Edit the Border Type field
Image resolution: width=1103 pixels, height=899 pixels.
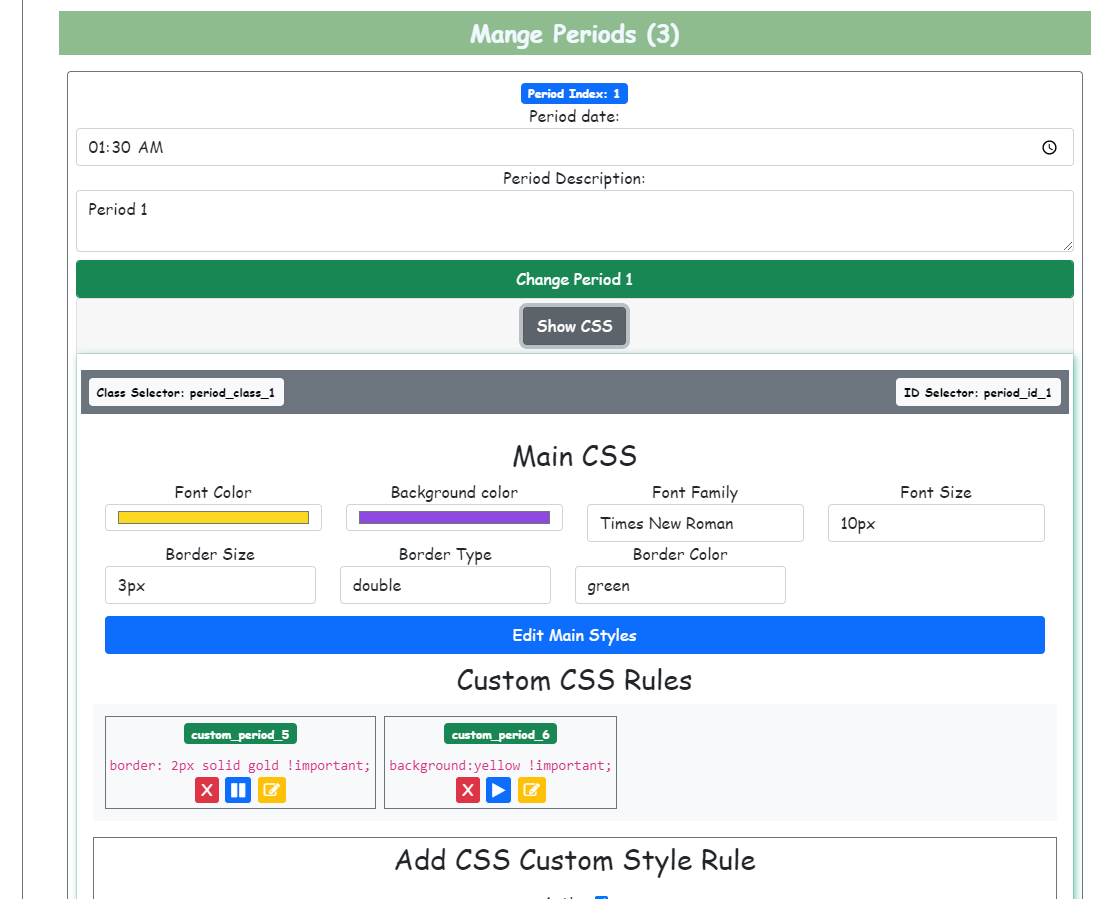(x=445, y=585)
